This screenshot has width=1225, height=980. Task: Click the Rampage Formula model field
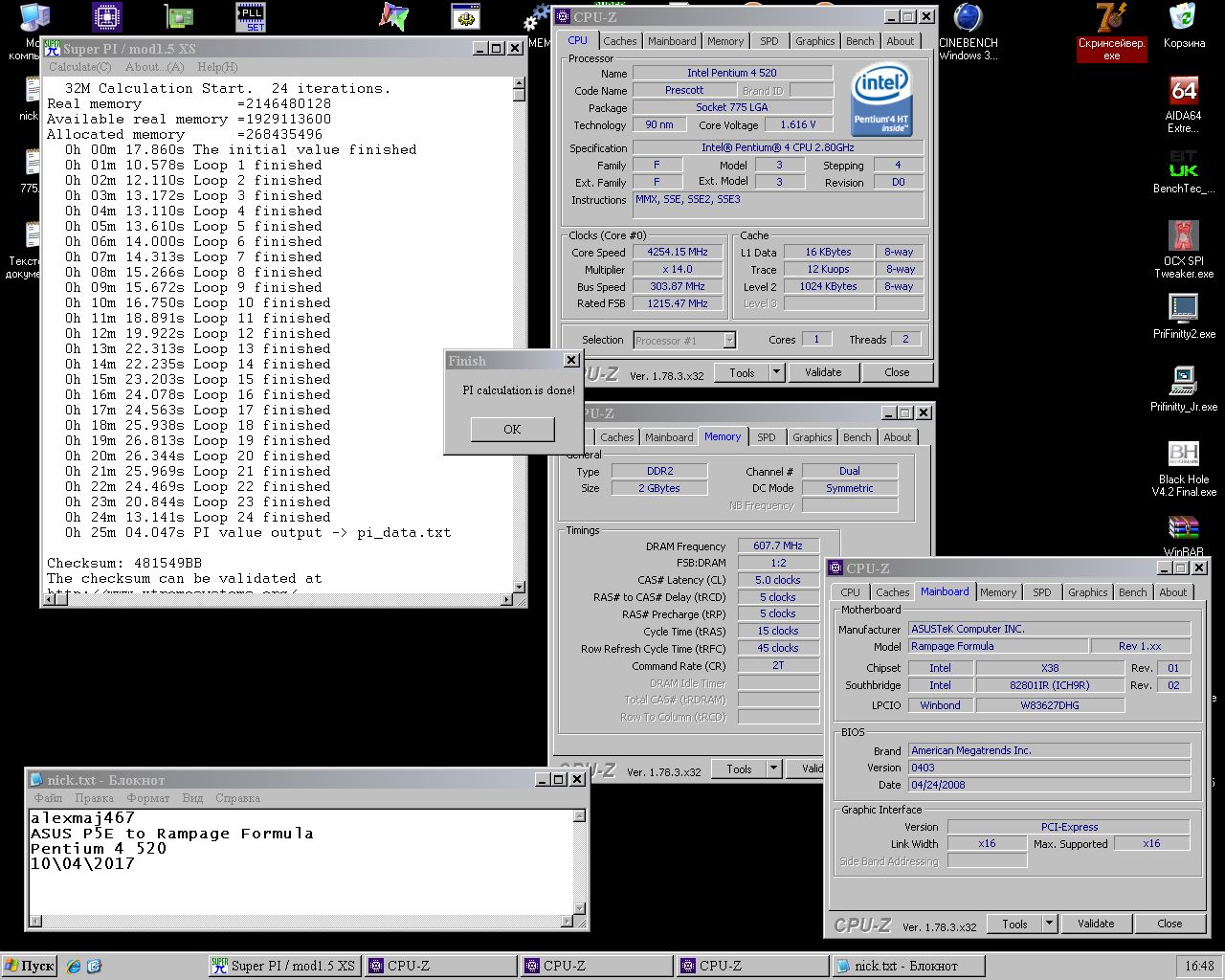pos(998,646)
